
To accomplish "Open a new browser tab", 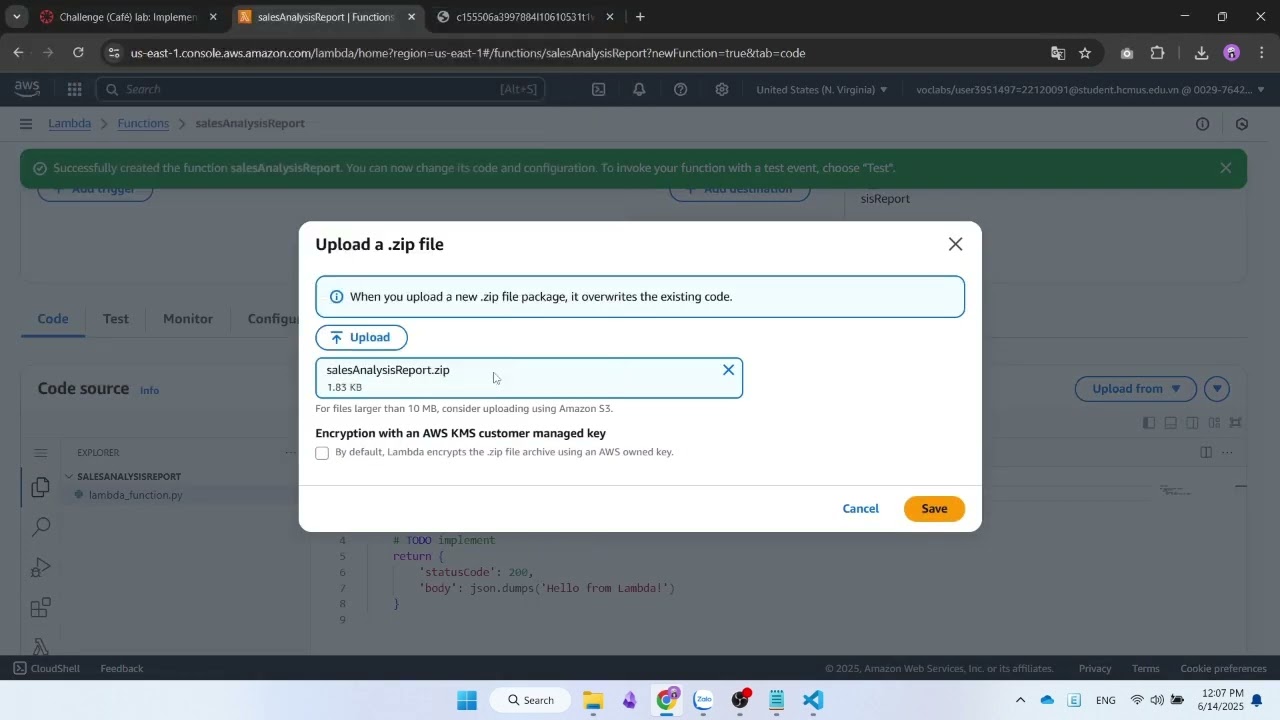I will [x=640, y=17].
